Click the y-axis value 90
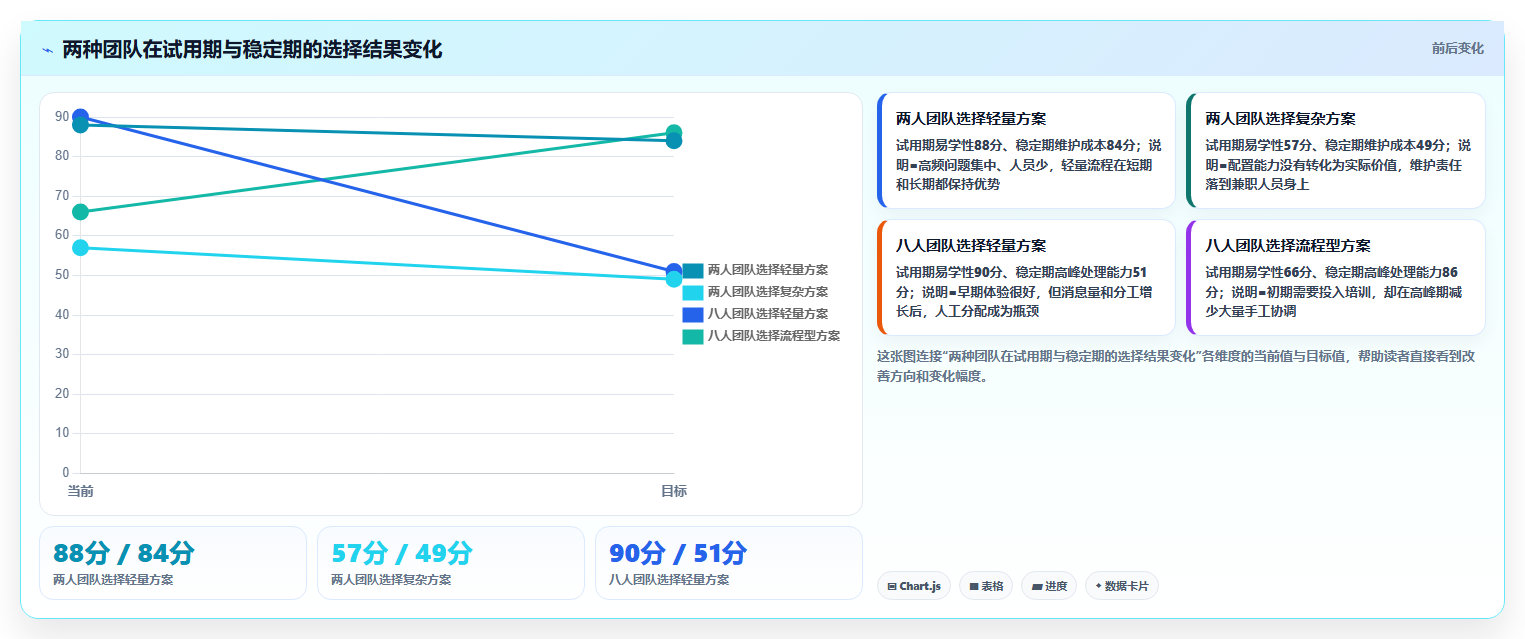 coord(62,117)
